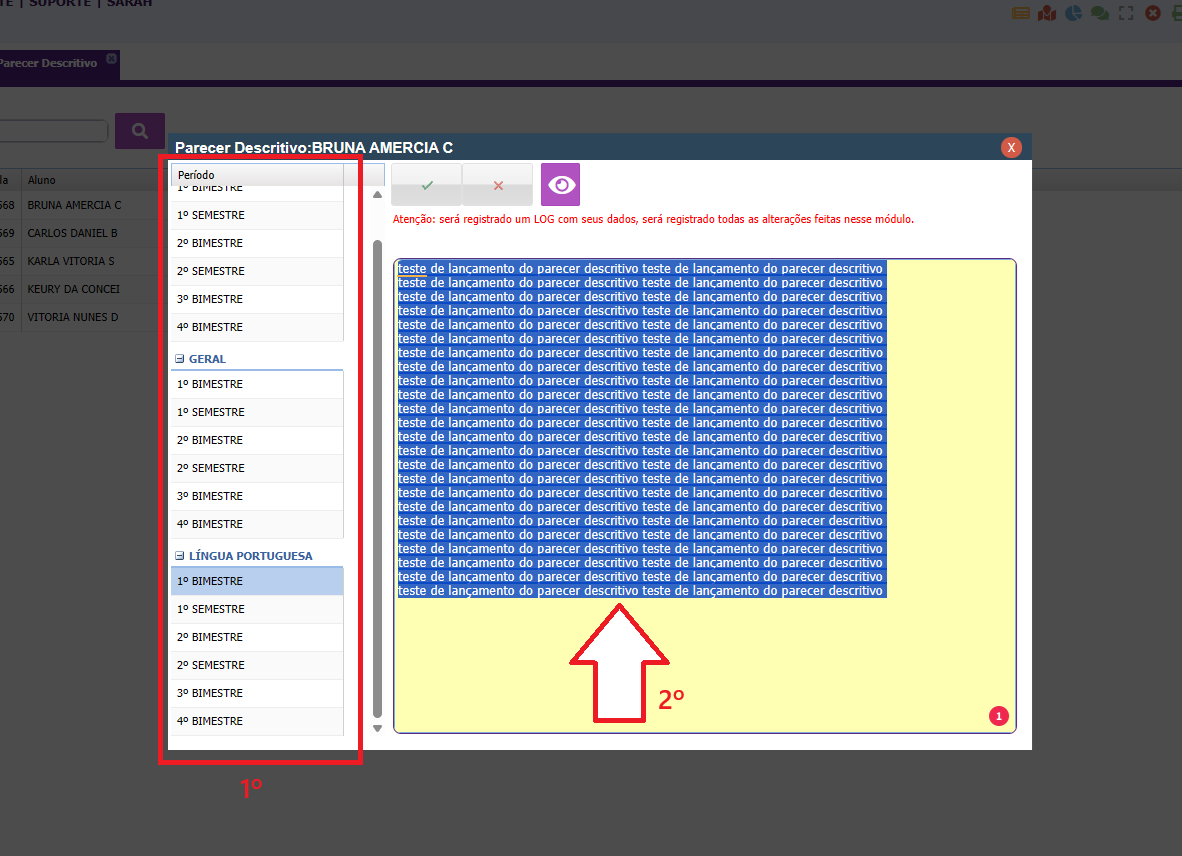
Task: Click the purple search magnifier button
Action: point(139,131)
